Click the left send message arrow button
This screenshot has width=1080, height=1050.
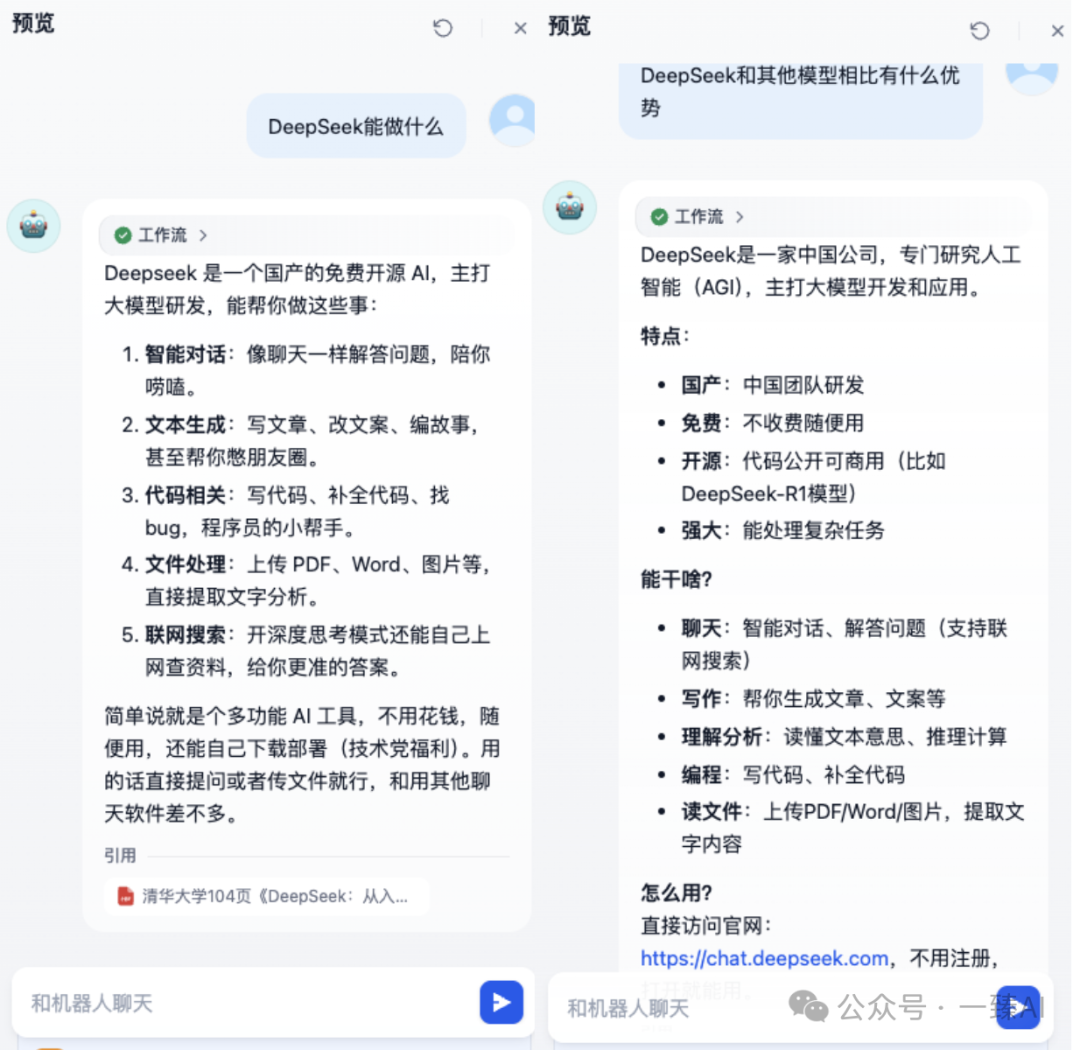pos(501,1002)
